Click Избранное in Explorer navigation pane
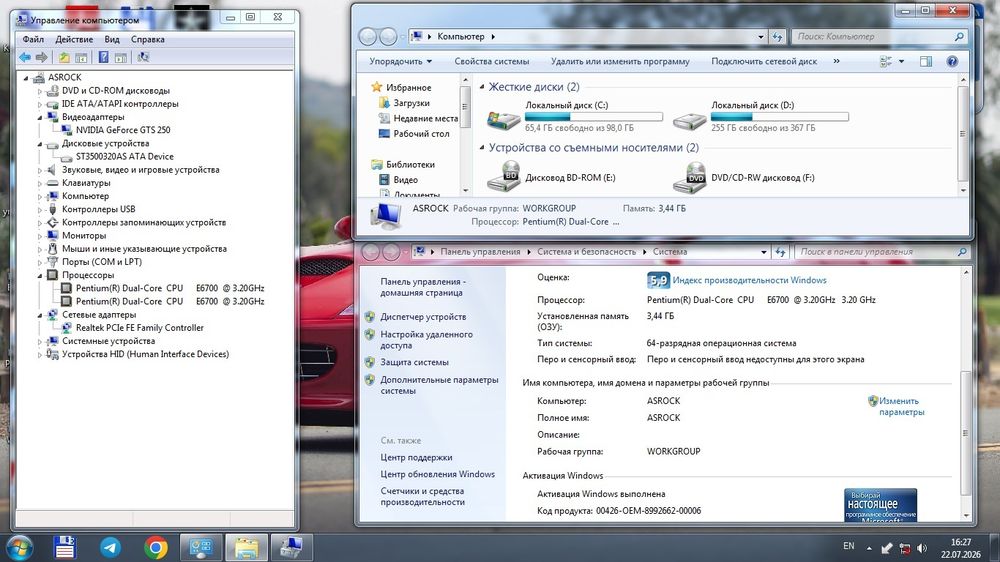This screenshot has width=1000, height=562. [408, 87]
